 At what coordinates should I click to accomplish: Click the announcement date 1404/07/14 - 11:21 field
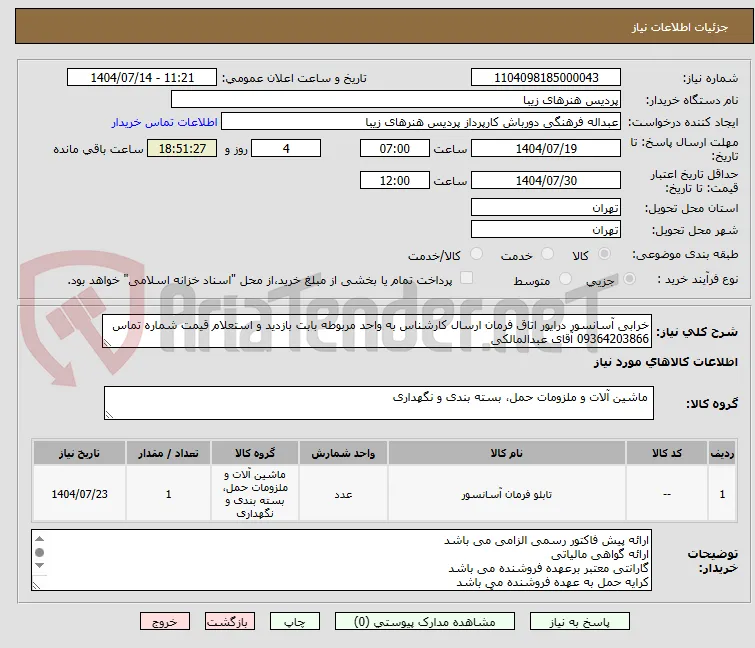click(x=142, y=78)
